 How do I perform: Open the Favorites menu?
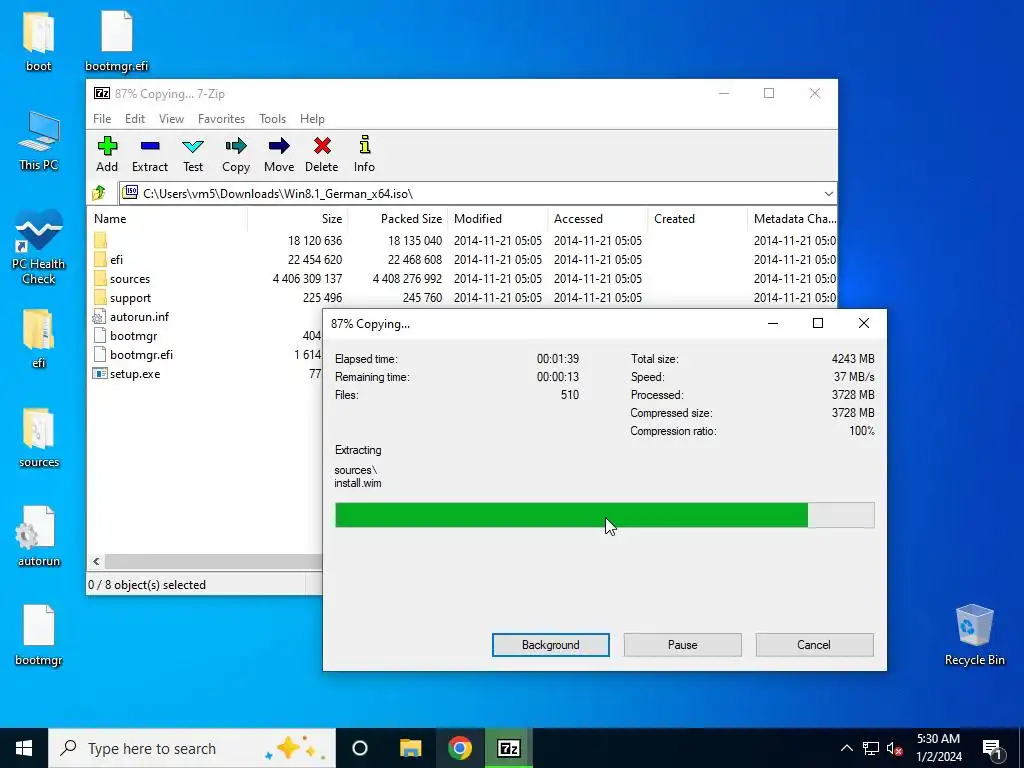(x=221, y=119)
